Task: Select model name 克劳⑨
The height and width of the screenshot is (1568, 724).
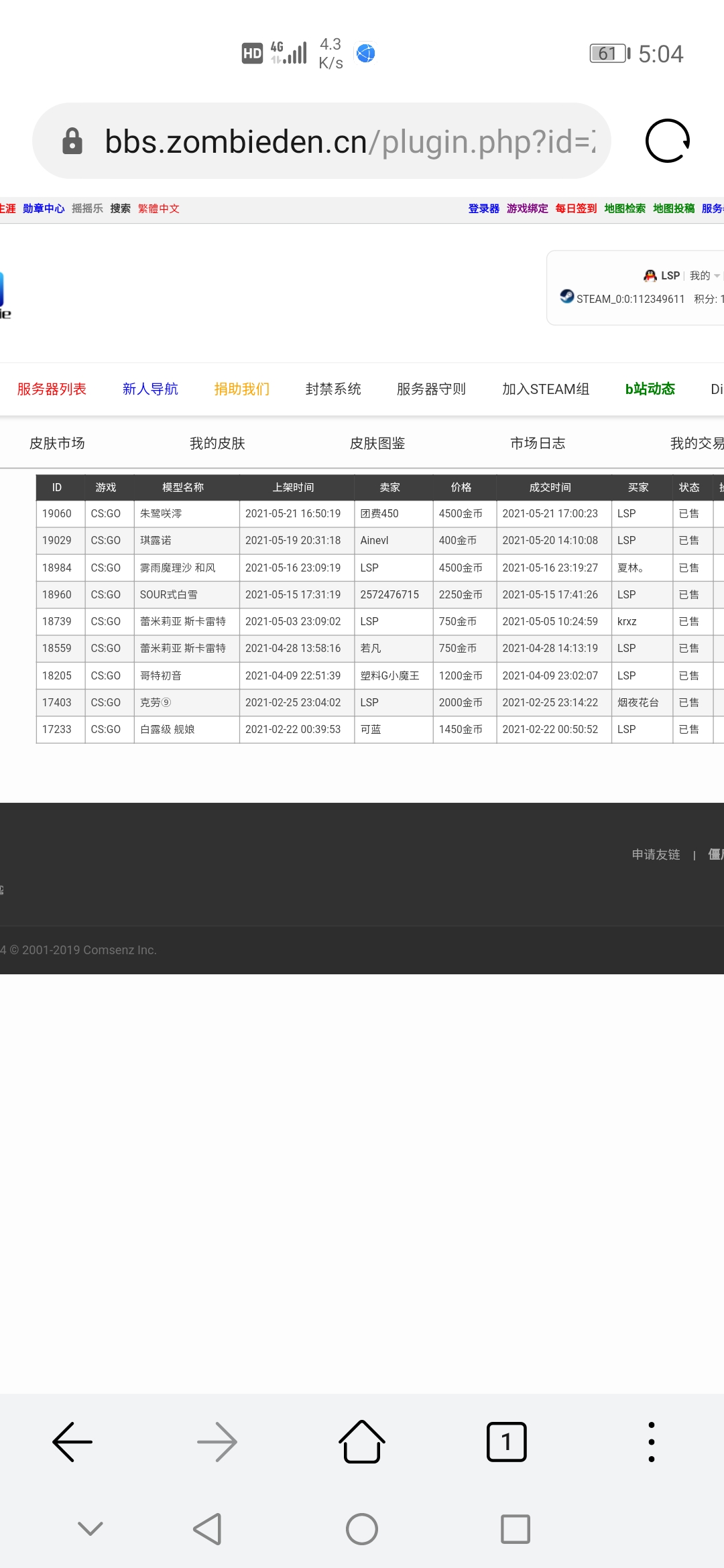Action: tap(156, 702)
